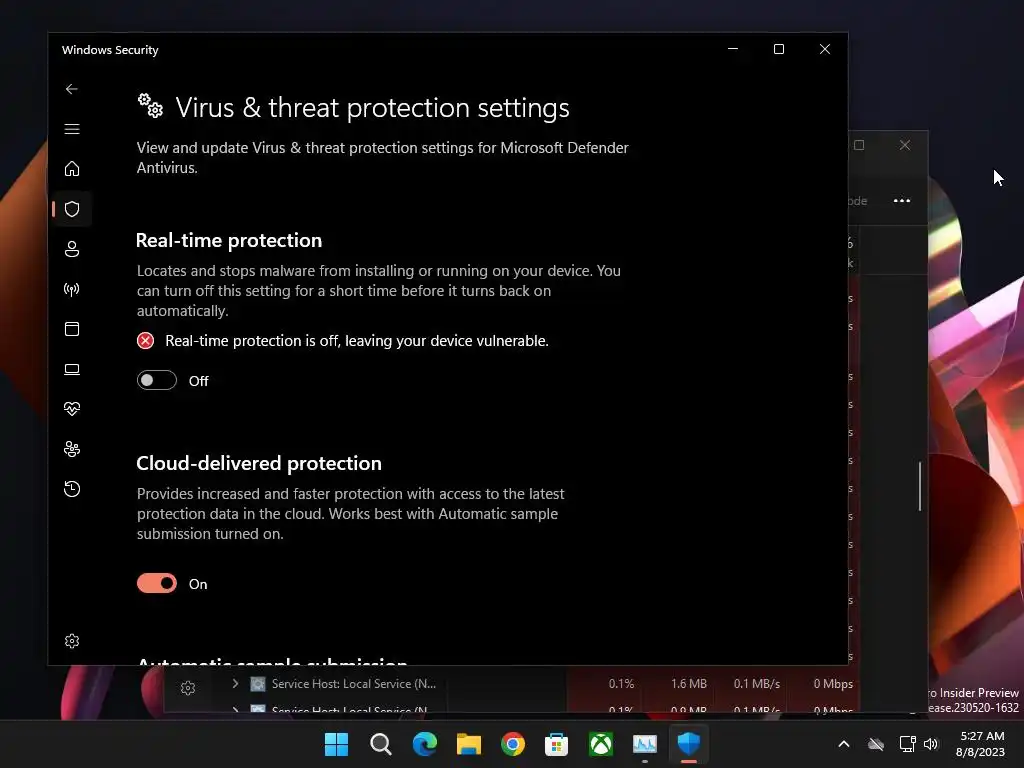The width and height of the screenshot is (1024, 768).
Task: Open Device security laptop icon
Action: tap(72, 369)
